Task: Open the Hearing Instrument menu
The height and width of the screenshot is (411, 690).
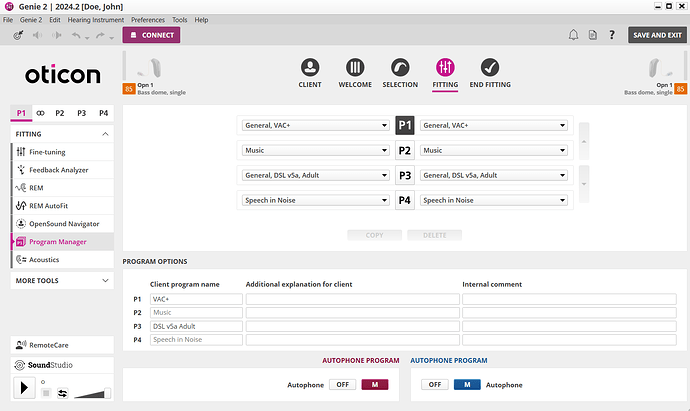Action: coord(95,20)
